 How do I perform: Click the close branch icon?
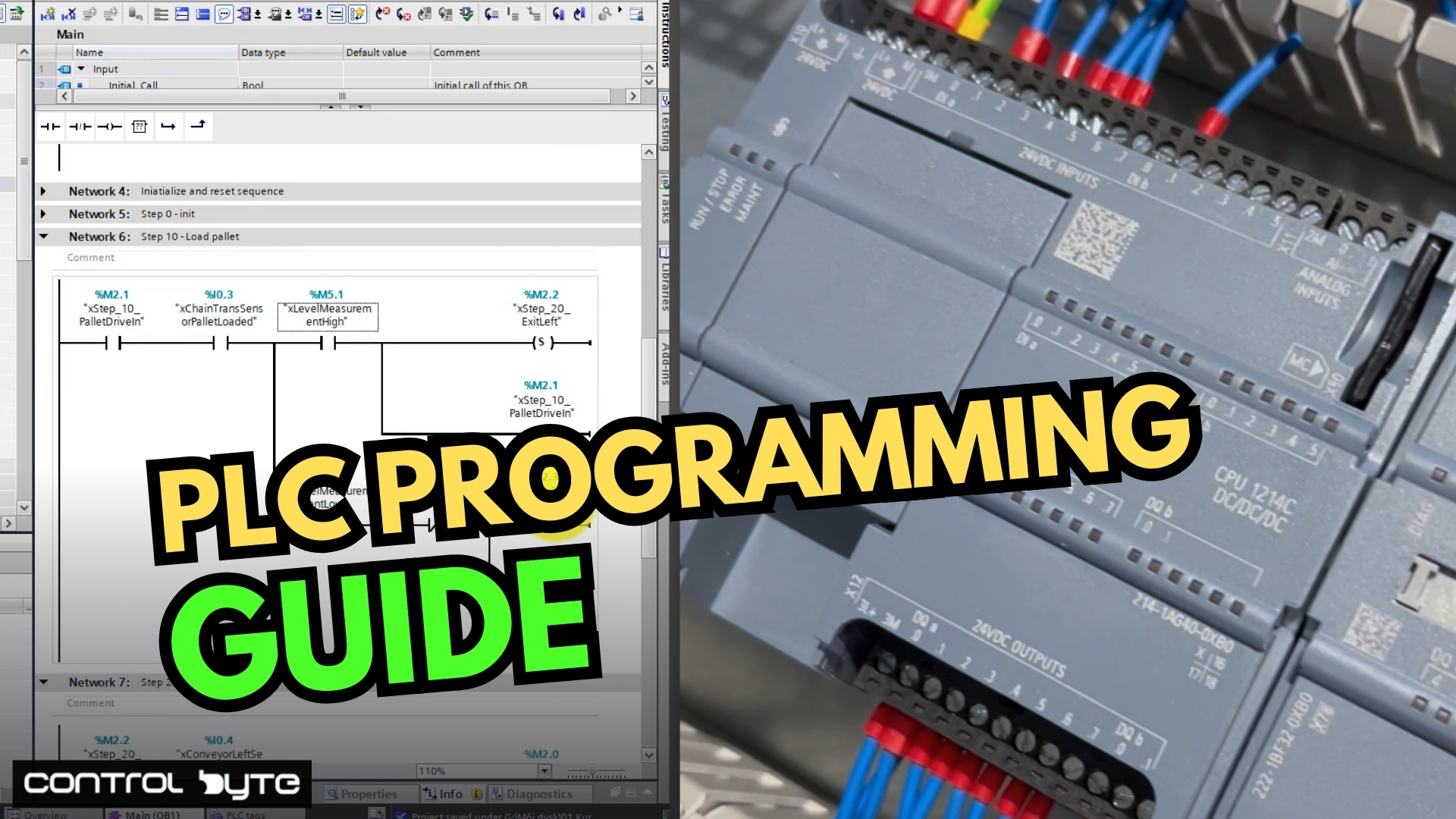click(x=198, y=125)
